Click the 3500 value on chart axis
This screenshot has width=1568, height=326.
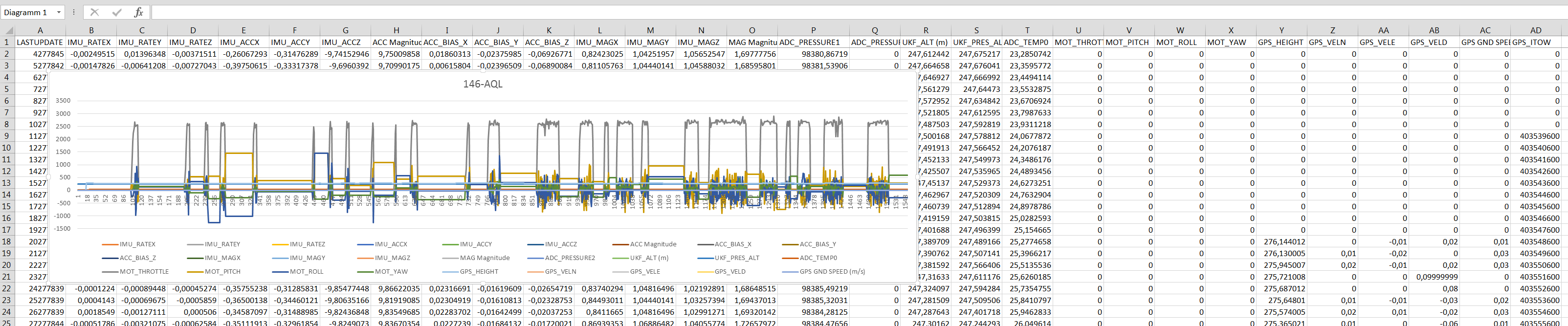click(x=63, y=100)
